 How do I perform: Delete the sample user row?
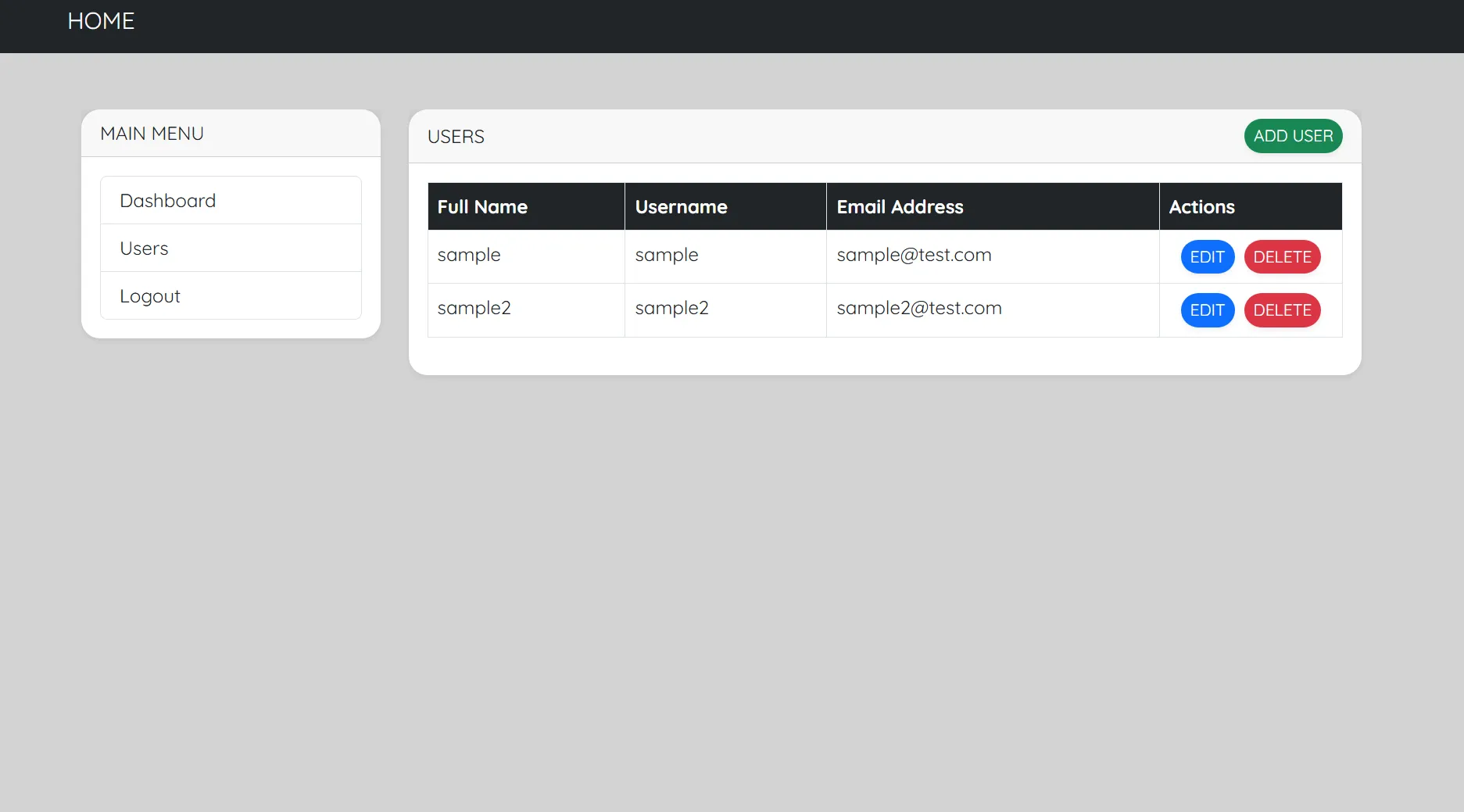pos(1282,257)
